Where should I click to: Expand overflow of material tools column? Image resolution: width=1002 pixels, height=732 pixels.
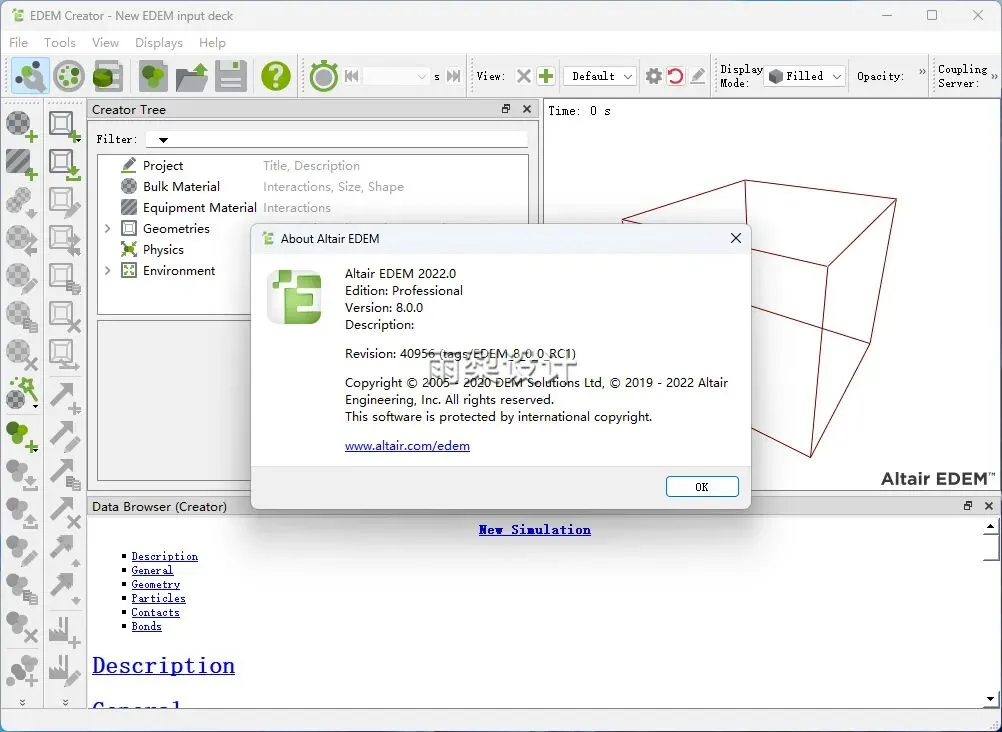coord(22,701)
